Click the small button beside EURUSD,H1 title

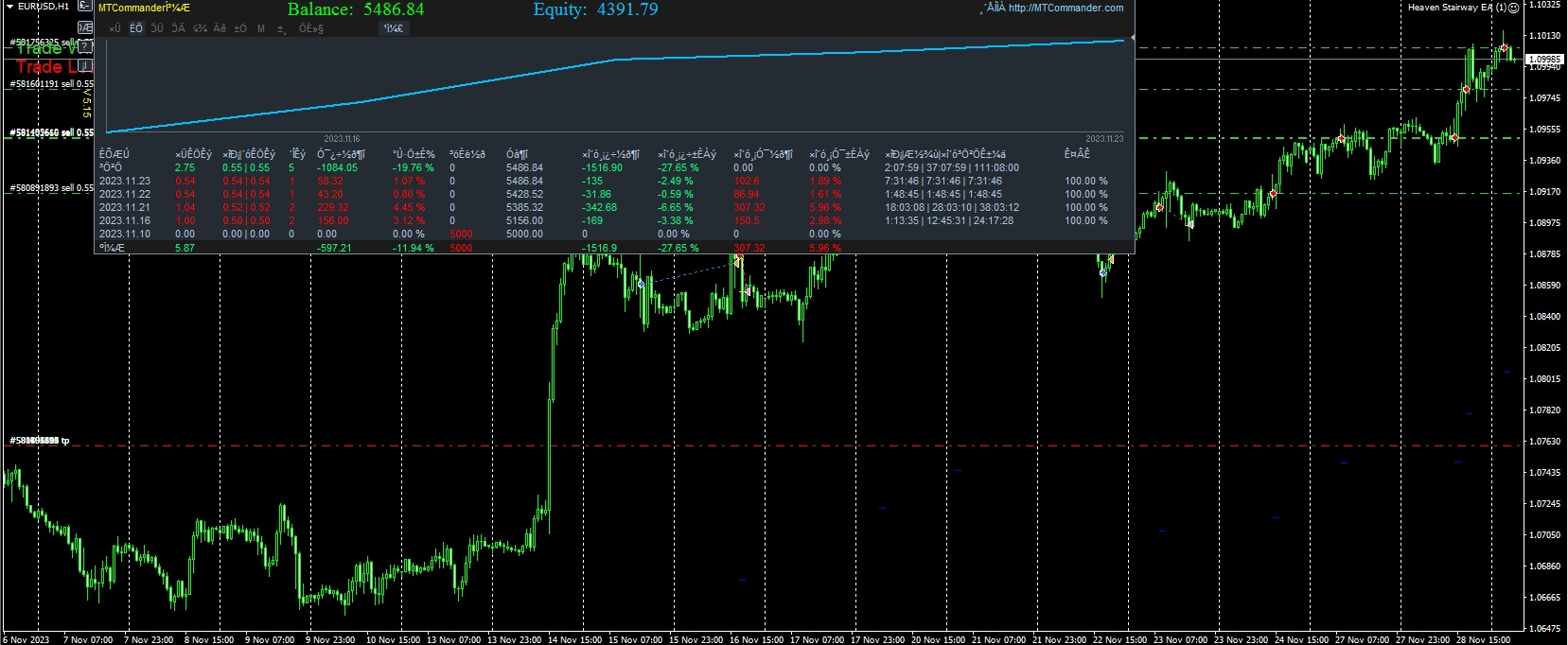tap(85, 8)
